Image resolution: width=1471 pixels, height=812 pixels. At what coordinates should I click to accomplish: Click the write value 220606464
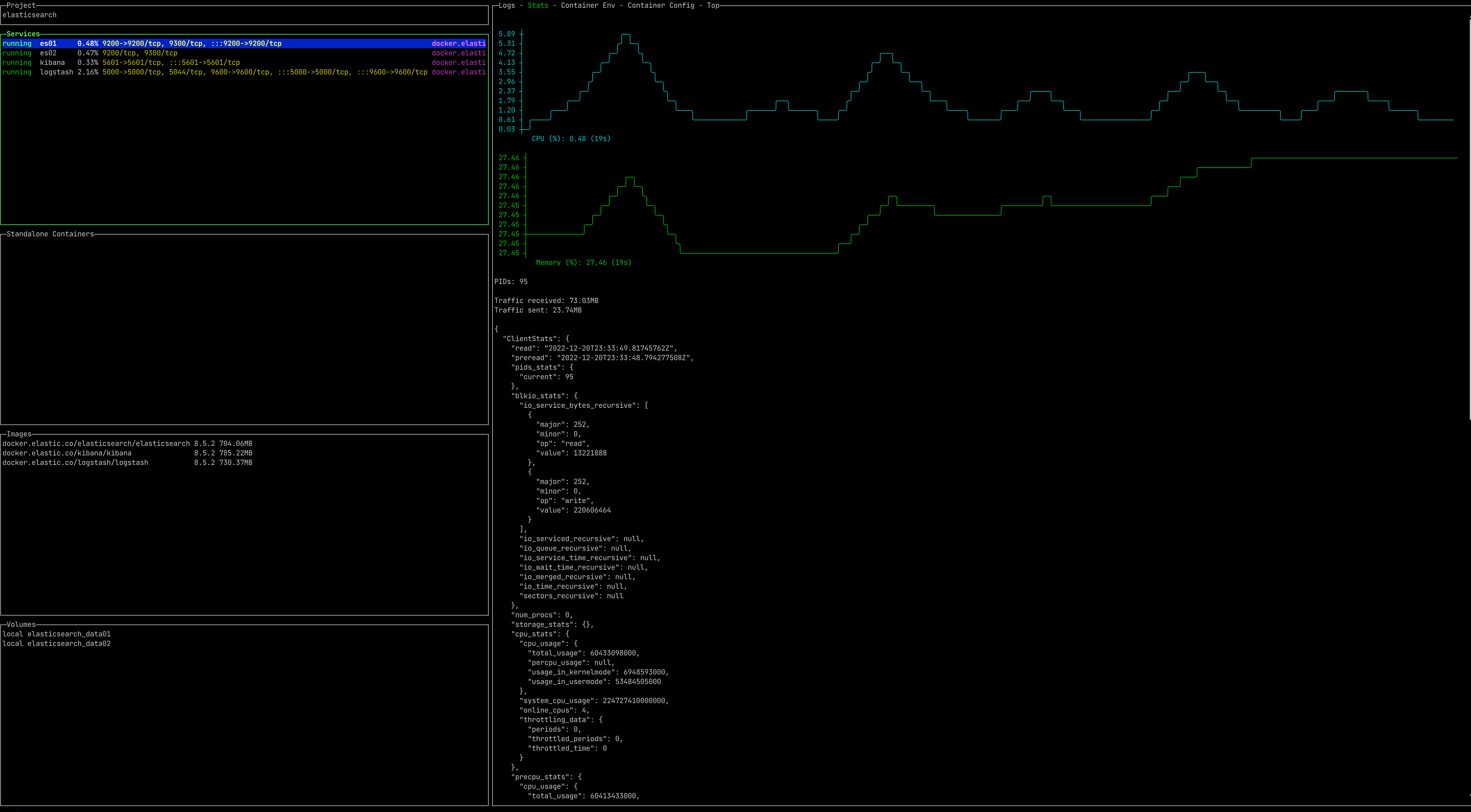click(x=592, y=510)
